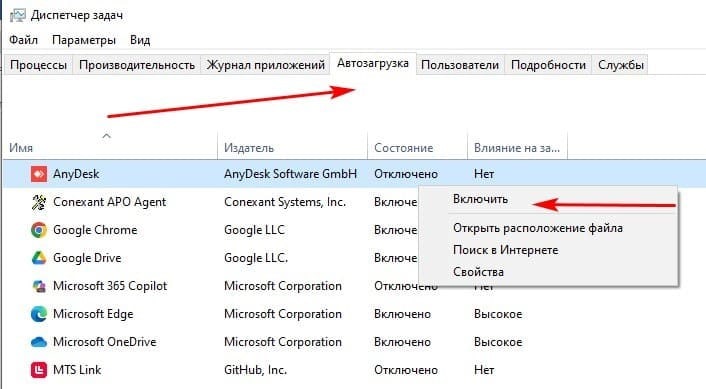Viewport: 706px width, 389px height.
Task: Click the Google Drive icon
Action: [x=39, y=258]
